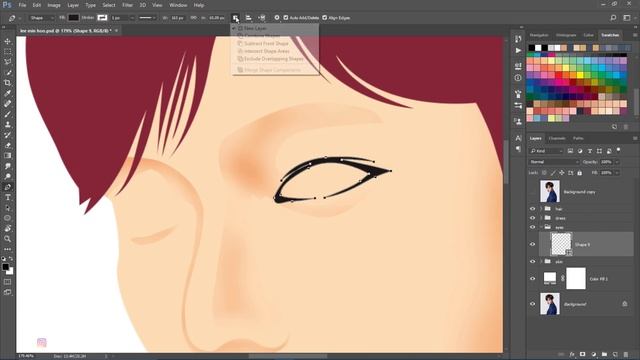Click the Add layer style fx icon
This screenshot has width=640, height=360.
pyautogui.click(x=572, y=354)
